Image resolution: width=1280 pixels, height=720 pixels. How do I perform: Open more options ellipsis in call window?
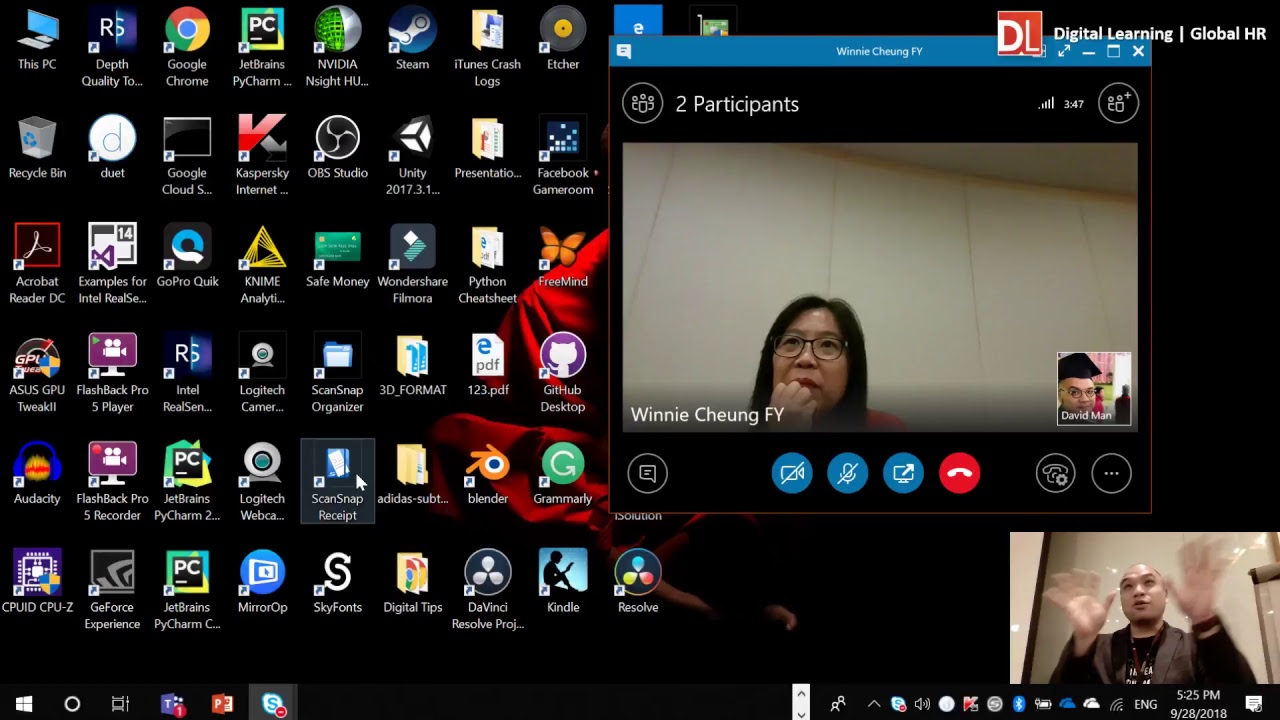click(1111, 473)
